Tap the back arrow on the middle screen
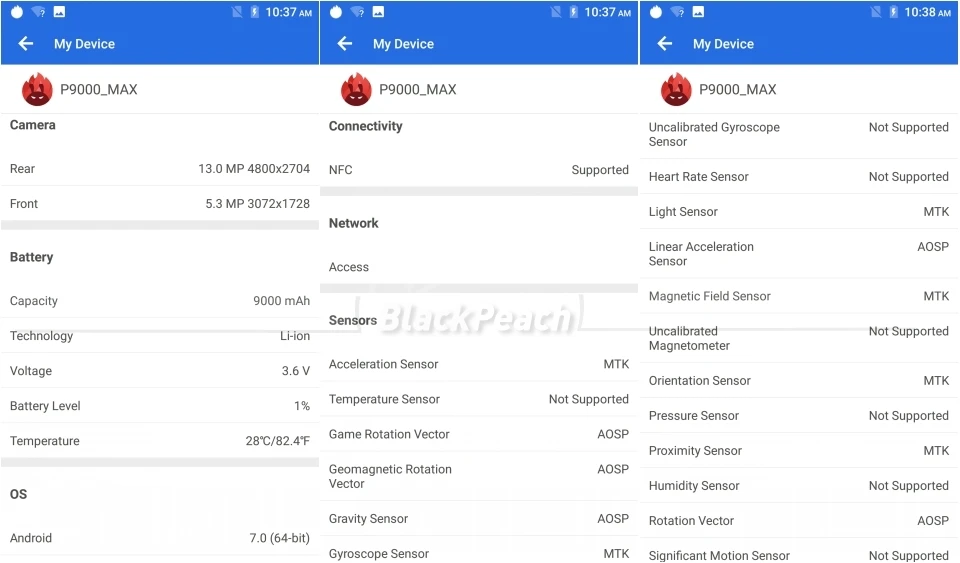 pyautogui.click(x=345, y=43)
